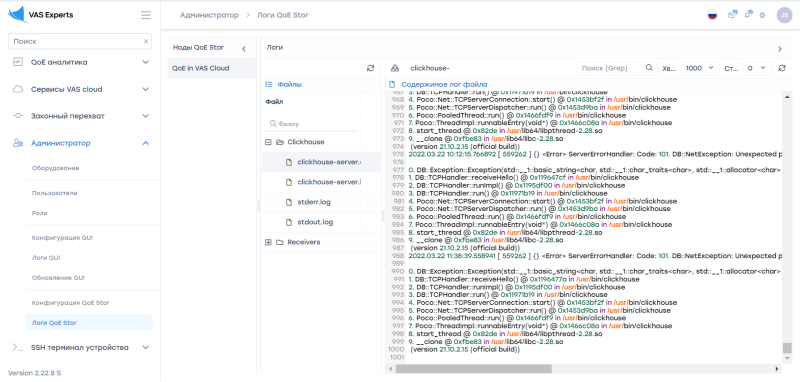The width and height of the screenshot is (800, 382).
Task: Open Пользователи in the sidebar
Action: pyautogui.click(x=55, y=193)
